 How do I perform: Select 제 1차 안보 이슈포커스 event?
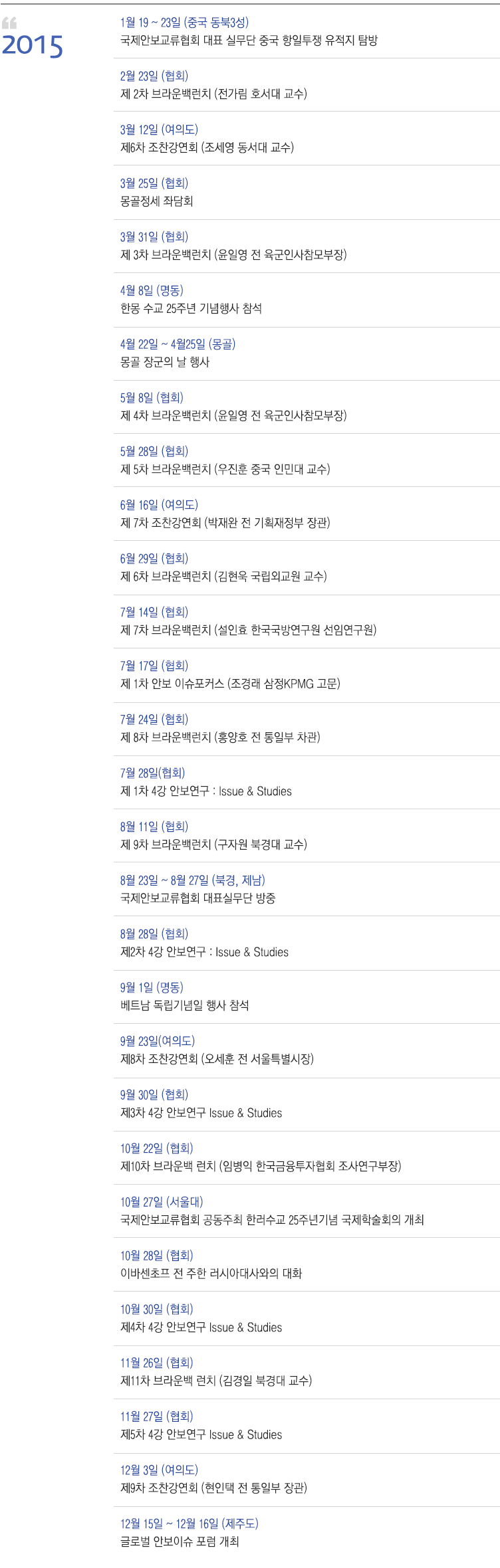pyautogui.click(x=230, y=684)
